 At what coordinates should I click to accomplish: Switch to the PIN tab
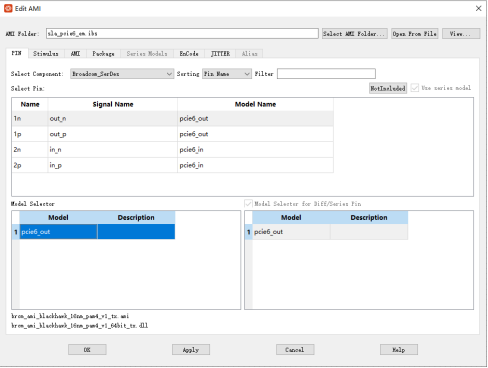pyautogui.click(x=17, y=53)
